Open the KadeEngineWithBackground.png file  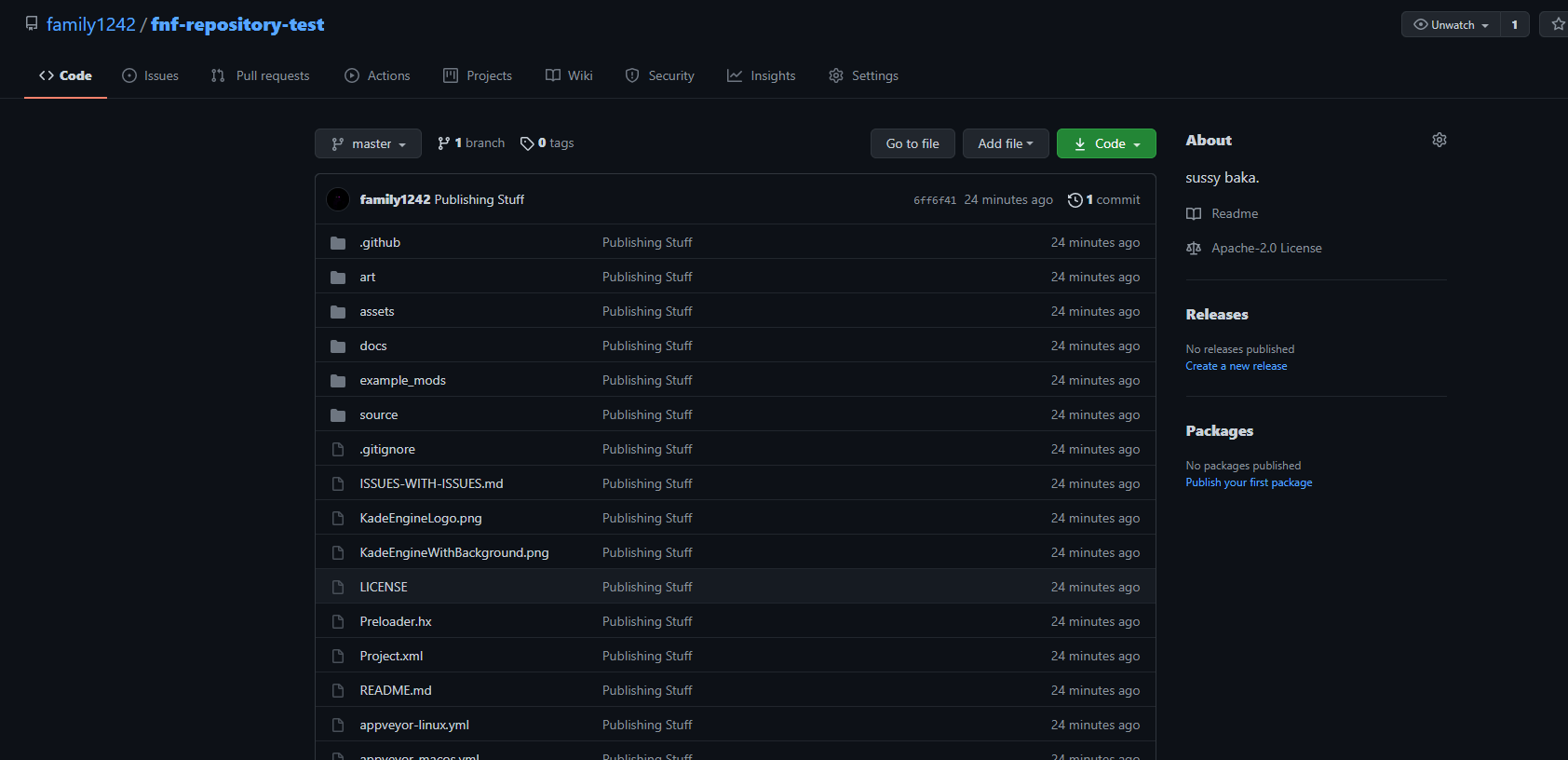tap(454, 552)
